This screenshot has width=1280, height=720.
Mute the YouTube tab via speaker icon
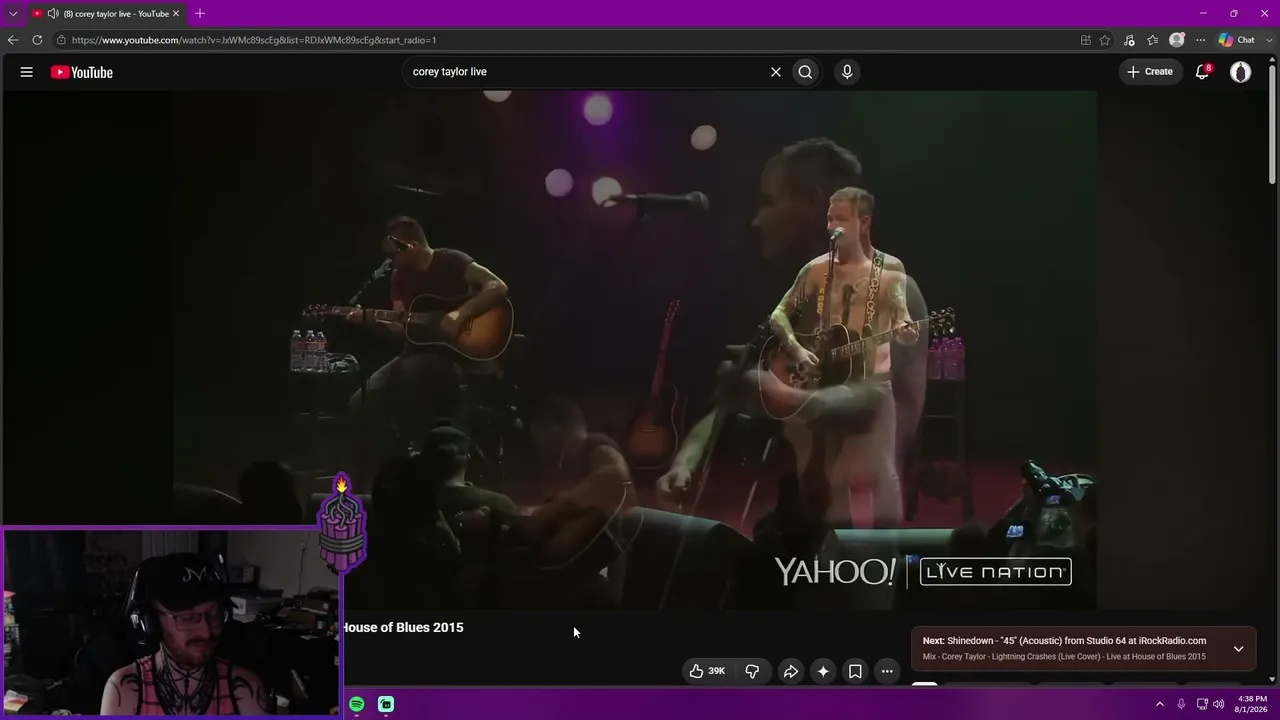tap(53, 14)
